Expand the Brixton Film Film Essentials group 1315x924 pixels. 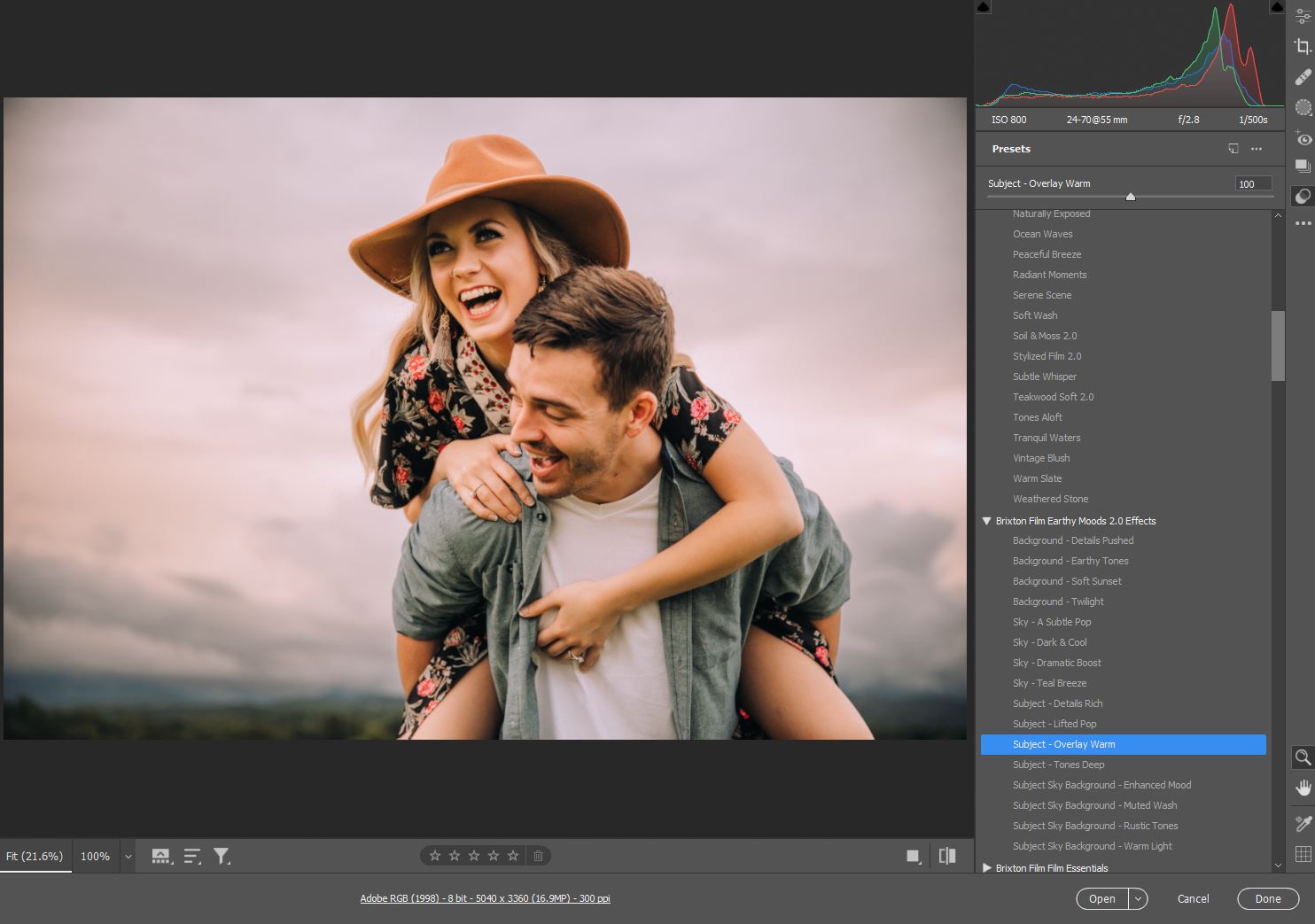coord(986,868)
